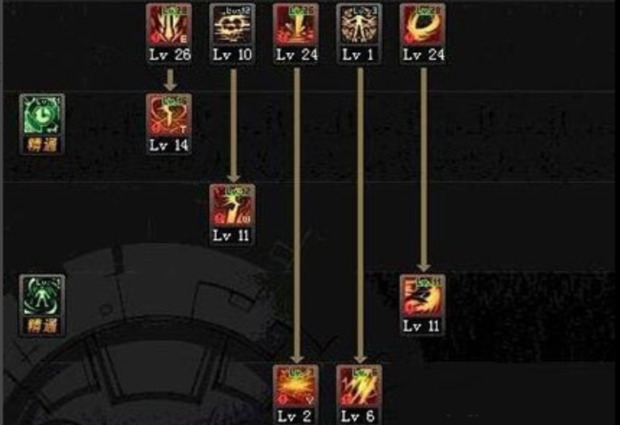620x425 pixels.
Task: Click the green clock passive skill icon
Action: 42,115
